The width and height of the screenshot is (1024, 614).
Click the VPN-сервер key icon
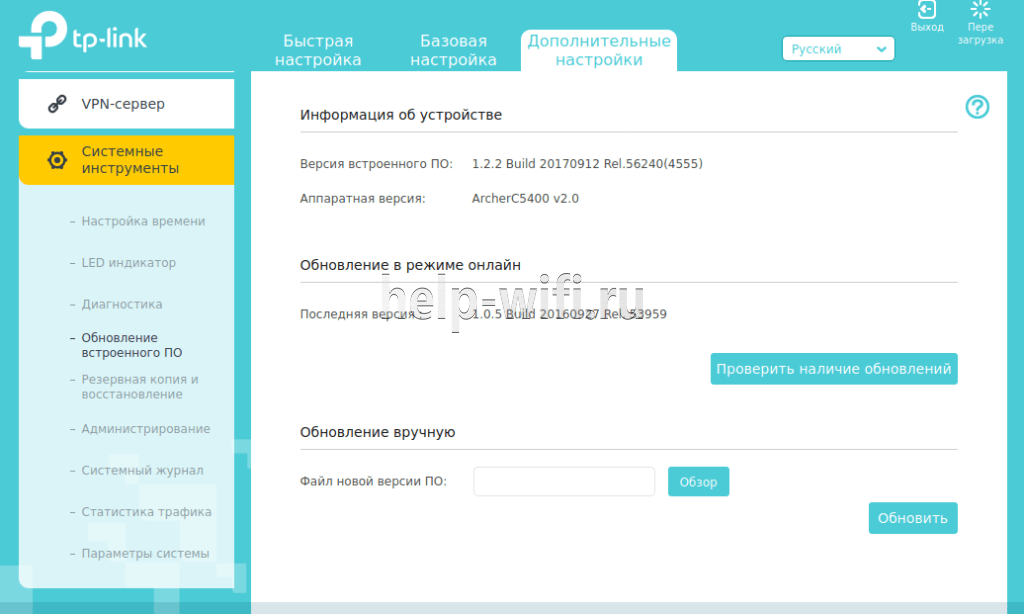(x=58, y=104)
